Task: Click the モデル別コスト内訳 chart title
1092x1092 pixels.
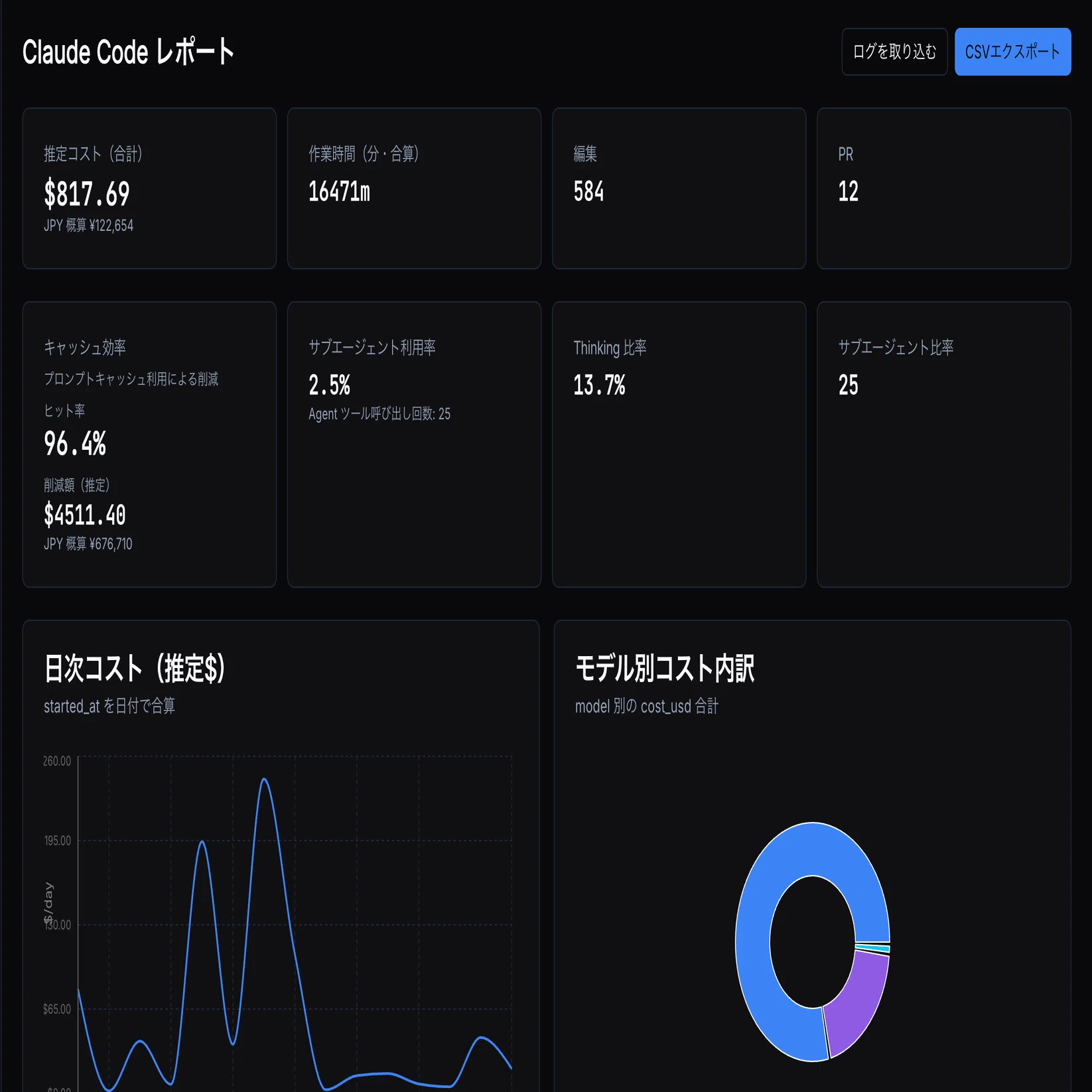Action: click(x=665, y=668)
